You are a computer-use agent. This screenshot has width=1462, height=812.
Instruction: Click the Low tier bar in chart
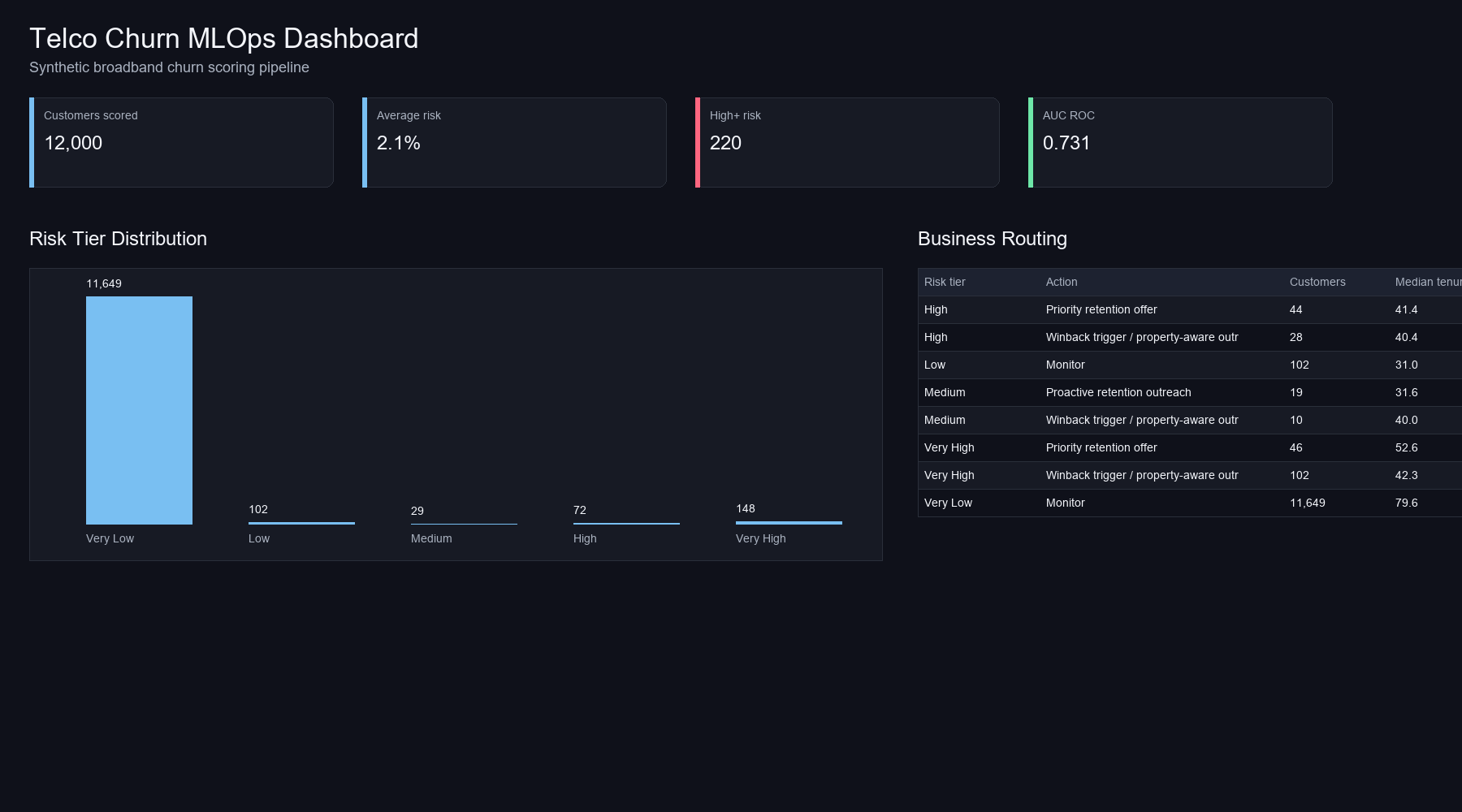tap(301, 523)
